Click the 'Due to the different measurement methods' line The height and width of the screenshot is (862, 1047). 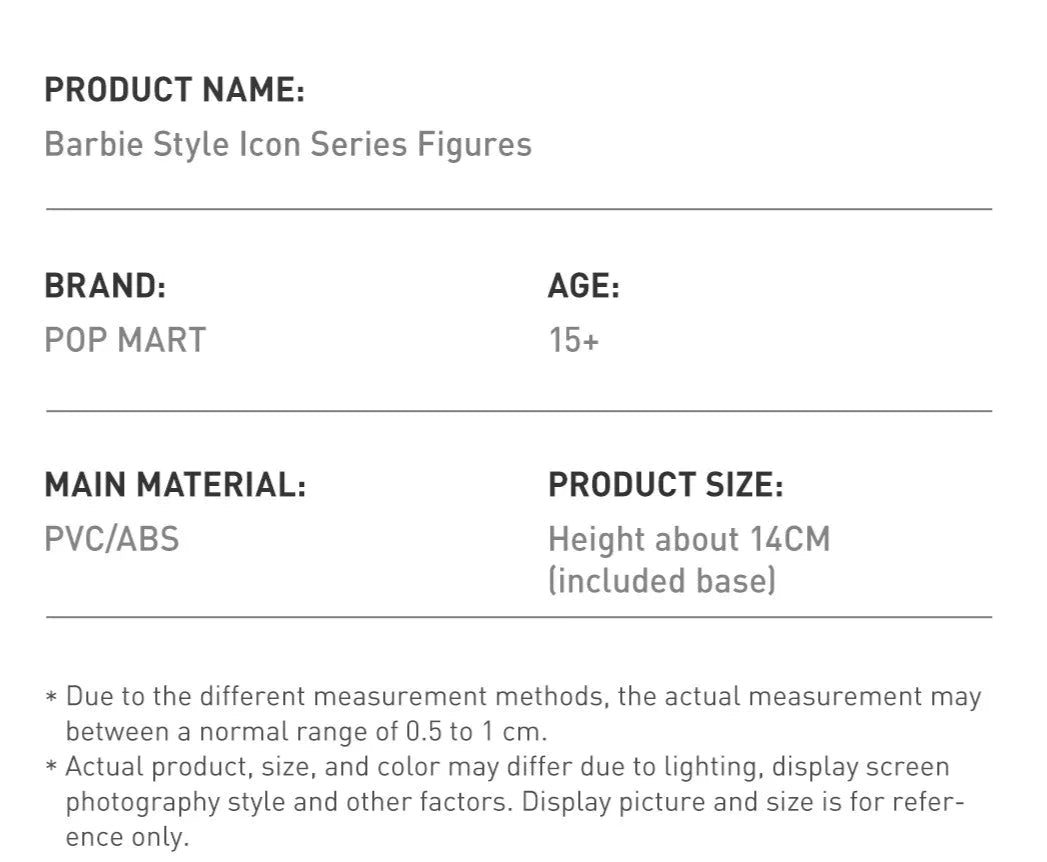pos(523,696)
